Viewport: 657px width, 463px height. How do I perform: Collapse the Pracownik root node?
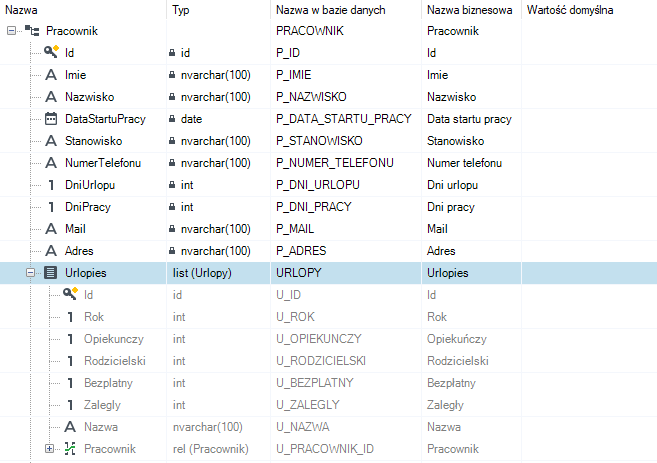pyautogui.click(x=11, y=31)
